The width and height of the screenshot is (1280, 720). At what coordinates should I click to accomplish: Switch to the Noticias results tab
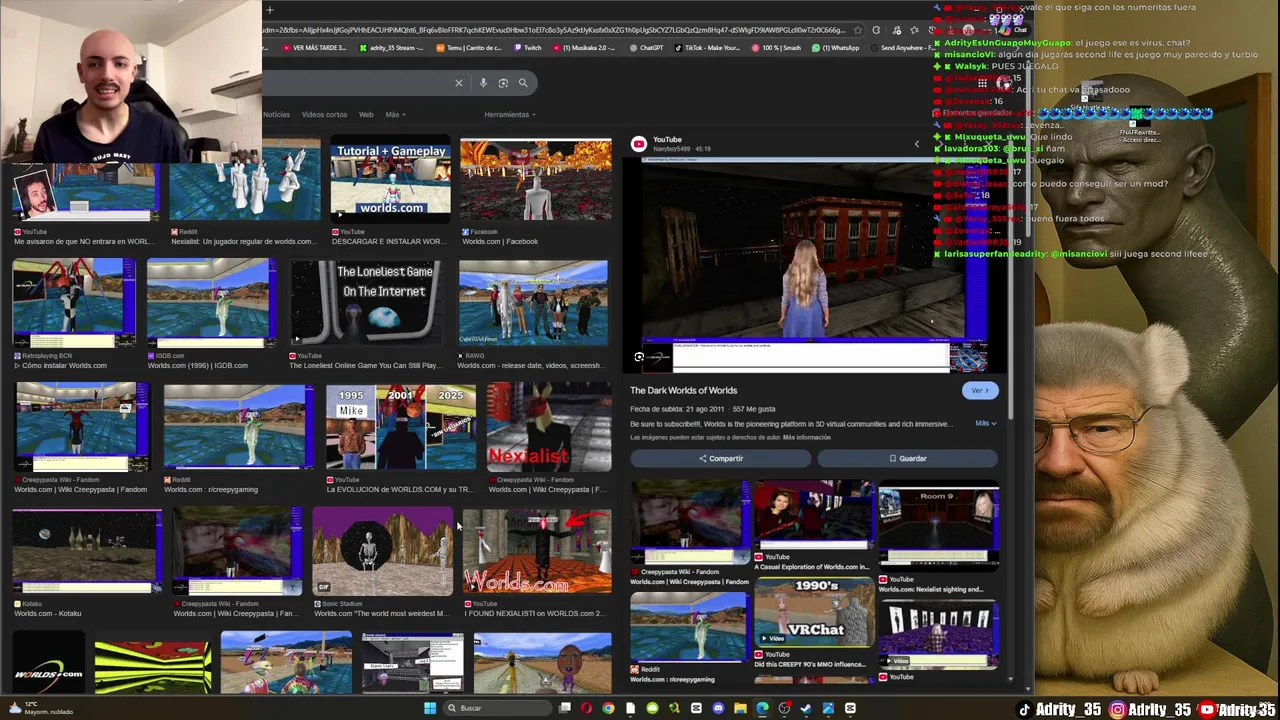pyautogui.click(x=276, y=115)
